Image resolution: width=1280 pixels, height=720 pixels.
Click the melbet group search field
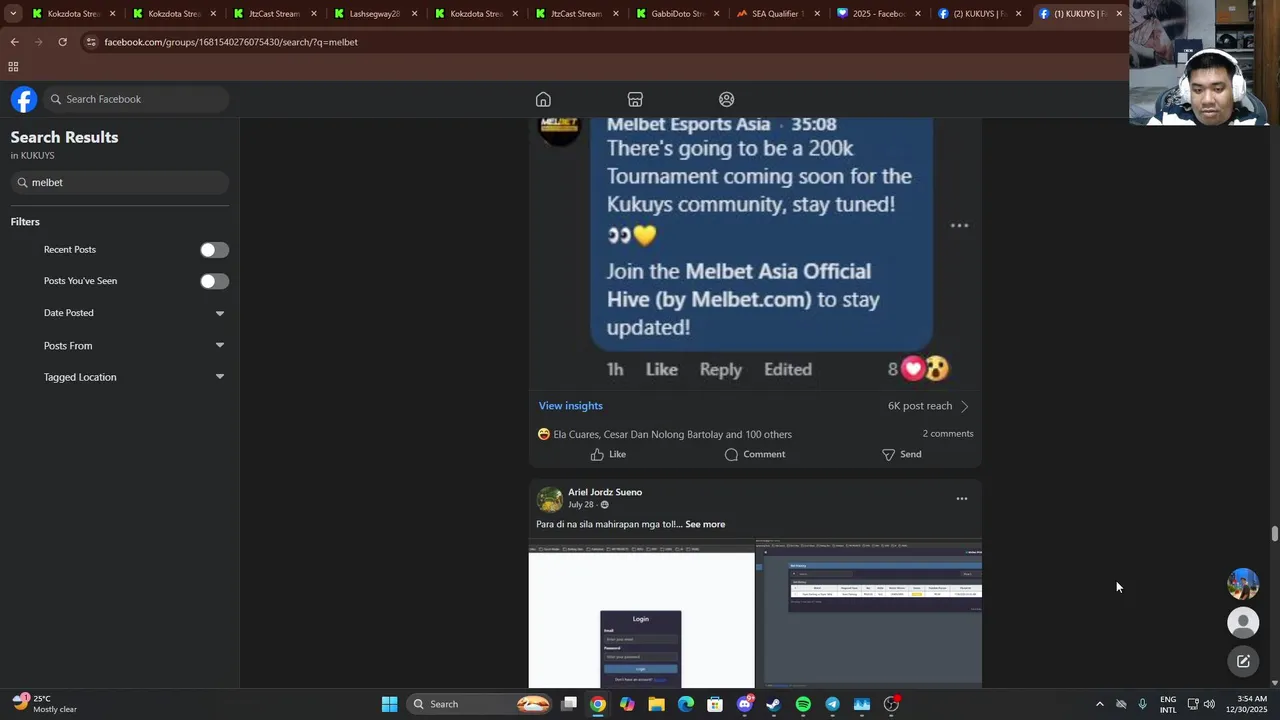click(120, 183)
